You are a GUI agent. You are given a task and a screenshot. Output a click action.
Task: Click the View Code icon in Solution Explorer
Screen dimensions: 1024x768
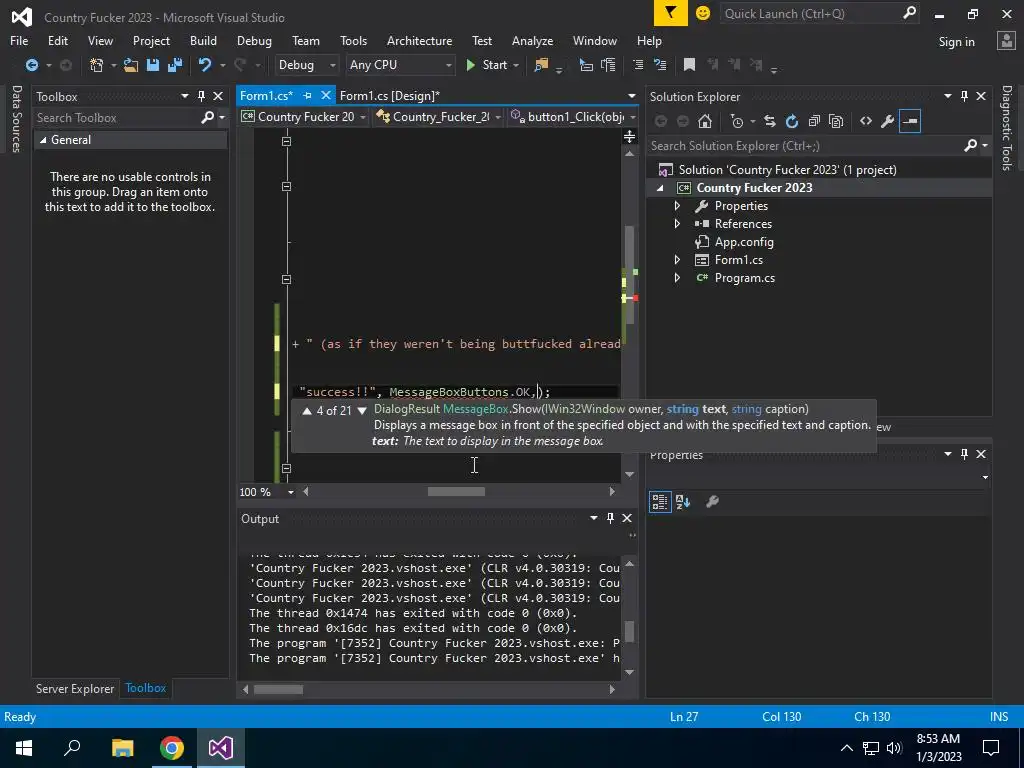(866, 121)
